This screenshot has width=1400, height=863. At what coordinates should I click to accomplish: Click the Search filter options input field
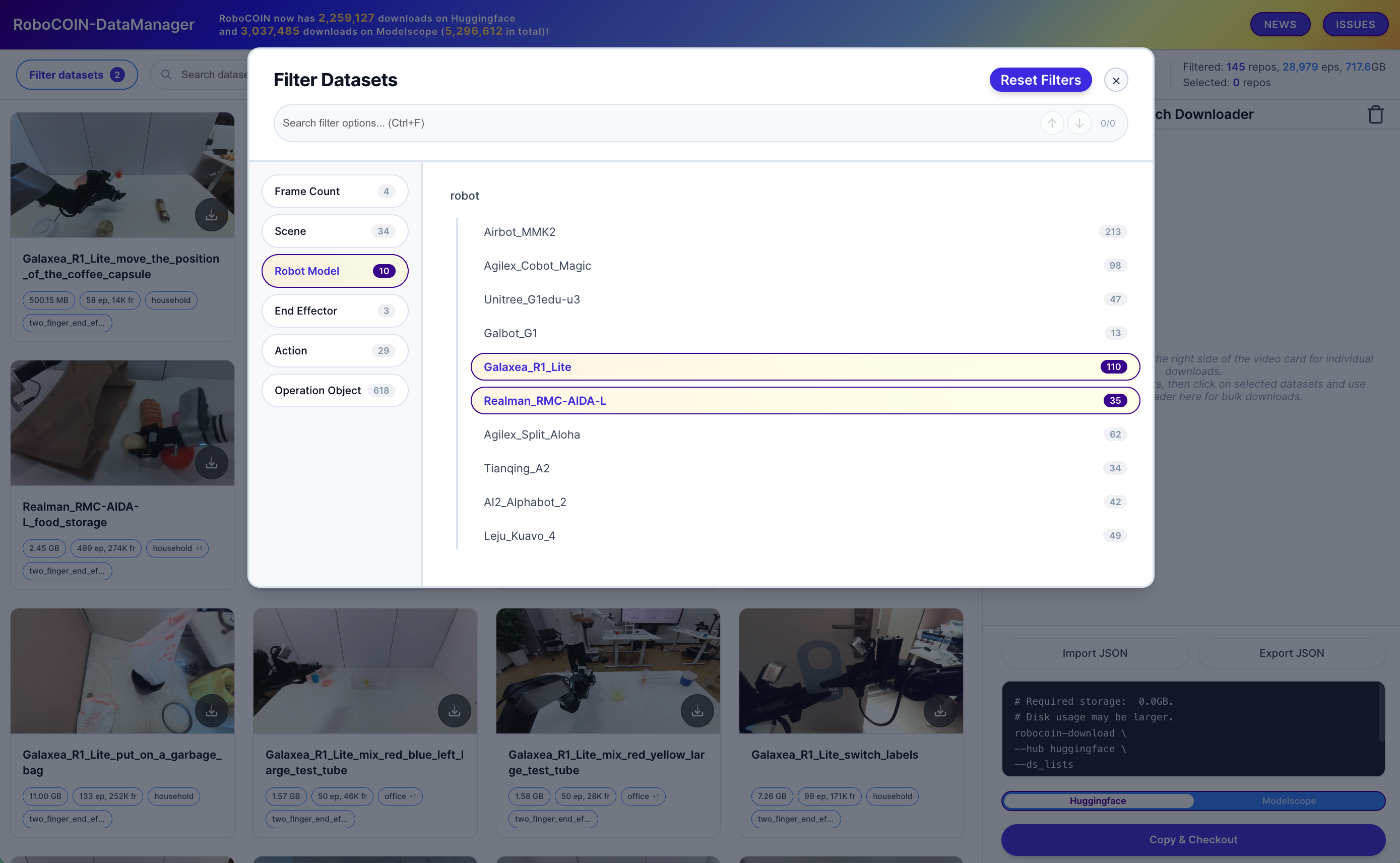click(x=656, y=122)
